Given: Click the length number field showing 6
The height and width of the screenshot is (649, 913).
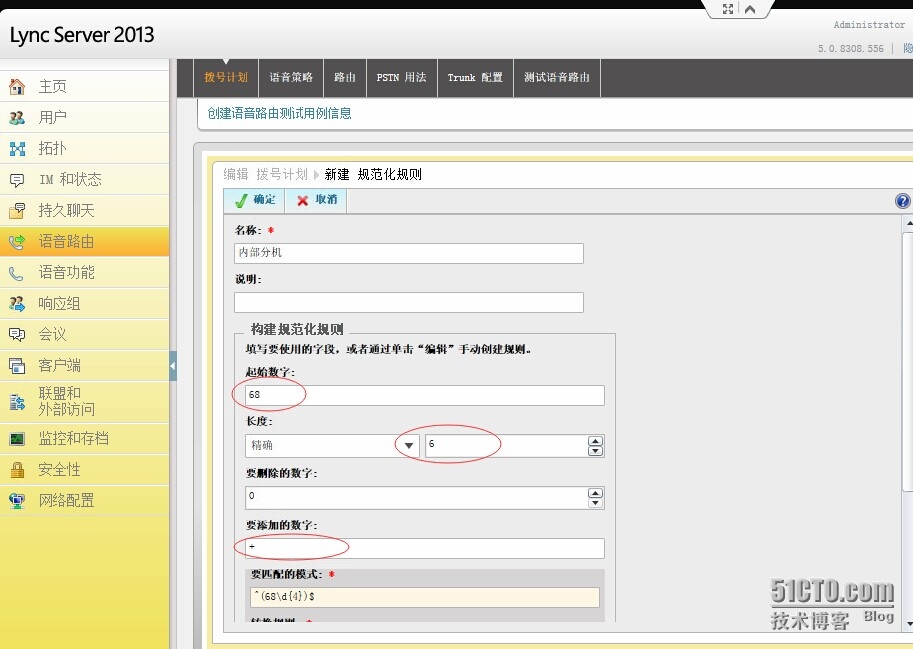Looking at the screenshot, I should (x=507, y=446).
